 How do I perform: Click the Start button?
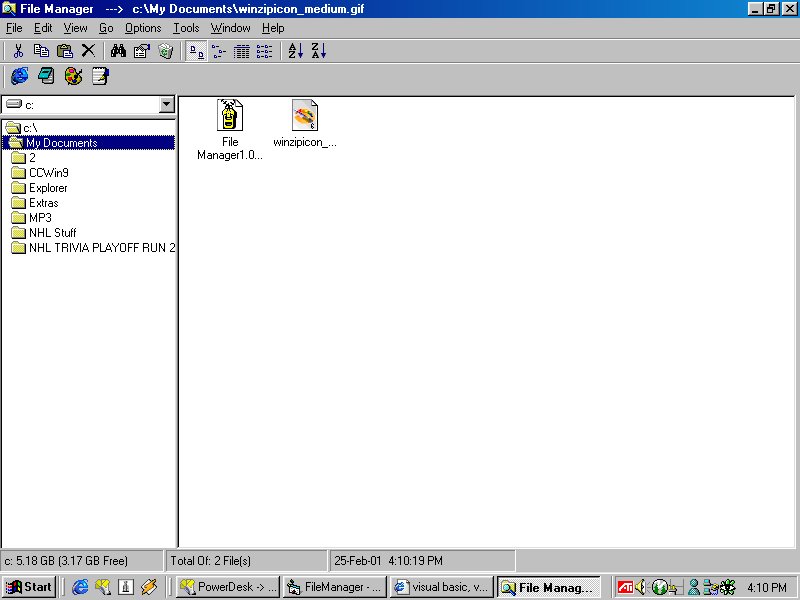coord(29,587)
